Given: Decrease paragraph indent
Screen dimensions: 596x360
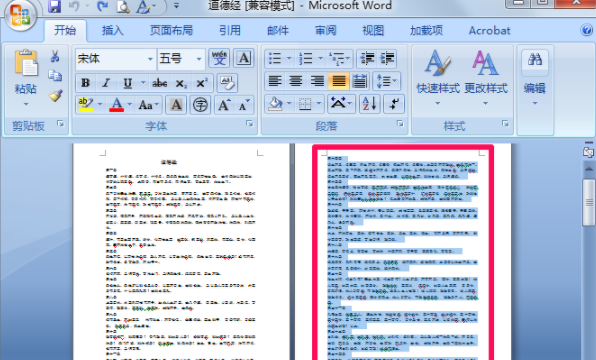Looking at the screenshot, I should coord(367,59).
